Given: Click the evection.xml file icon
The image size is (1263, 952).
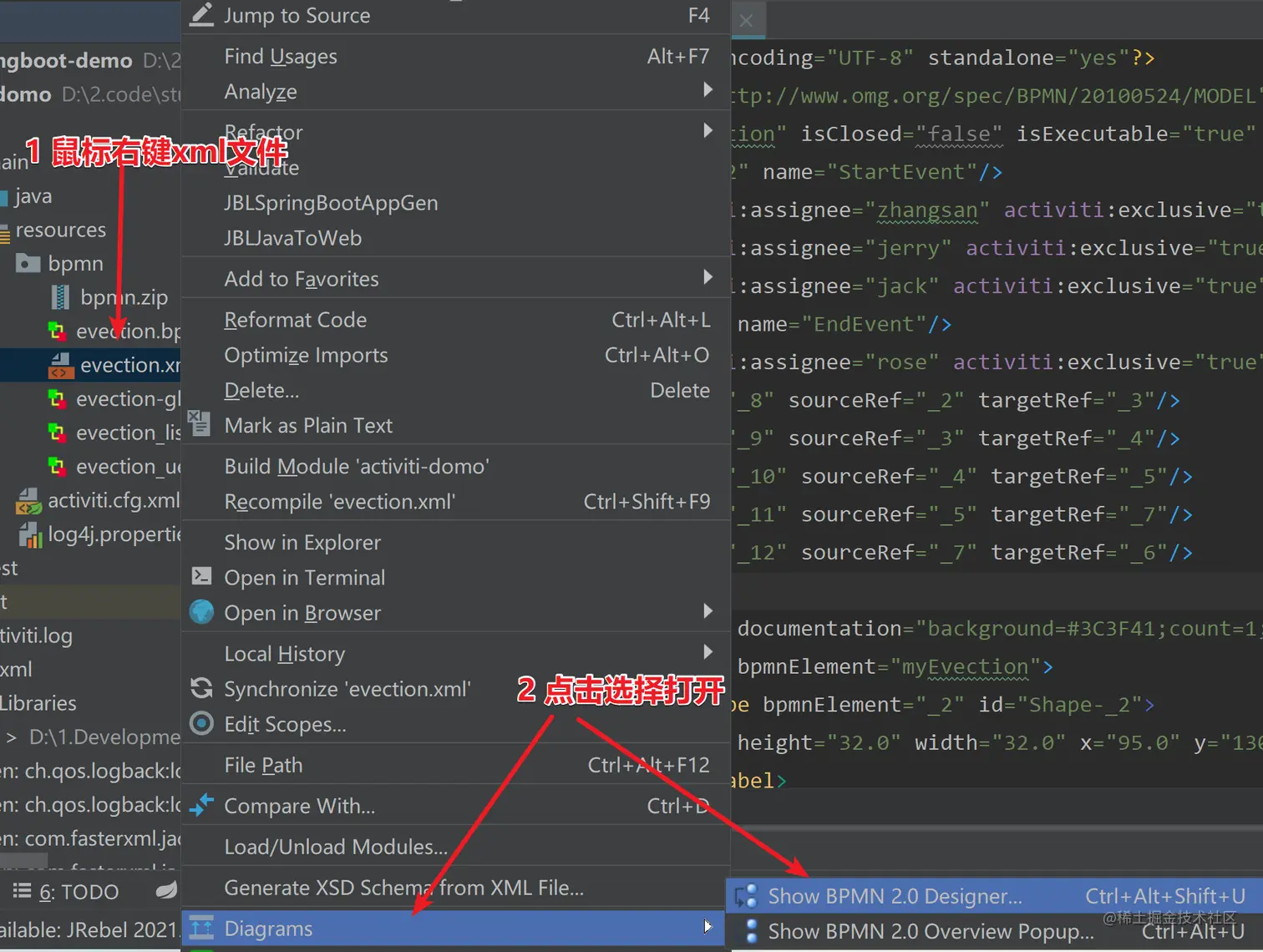Looking at the screenshot, I should tap(61, 365).
